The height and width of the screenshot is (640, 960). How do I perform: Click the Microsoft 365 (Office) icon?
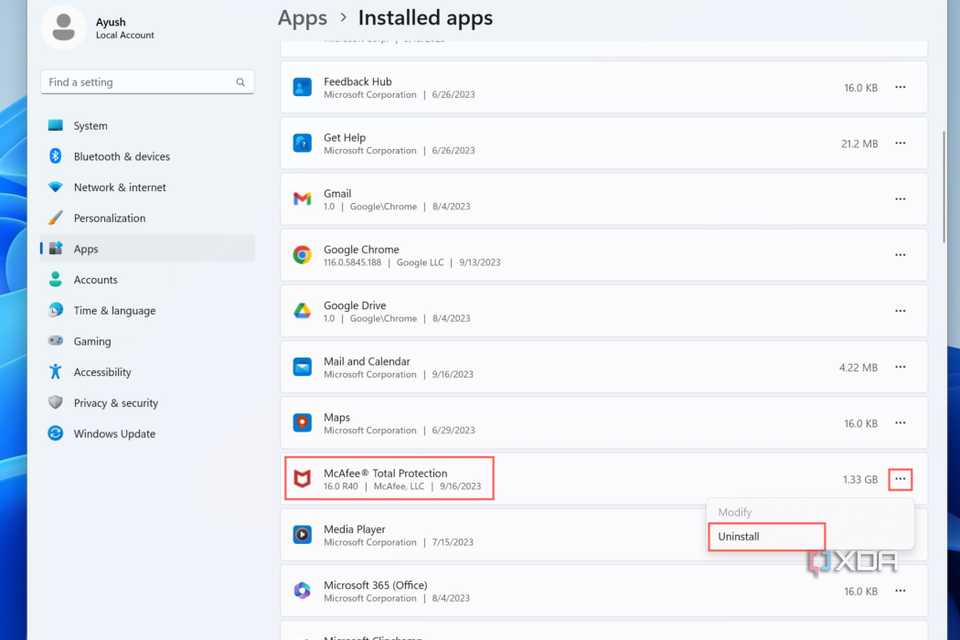[302, 591]
